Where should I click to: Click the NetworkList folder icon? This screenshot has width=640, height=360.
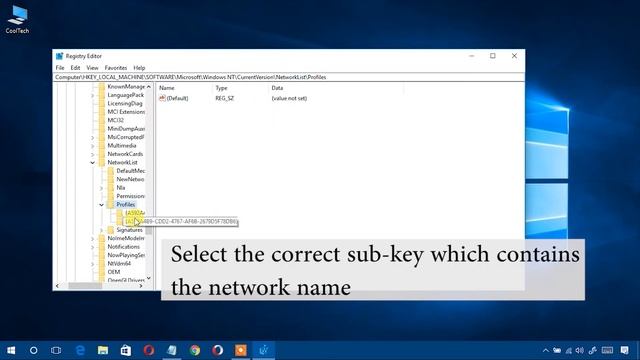coord(102,162)
